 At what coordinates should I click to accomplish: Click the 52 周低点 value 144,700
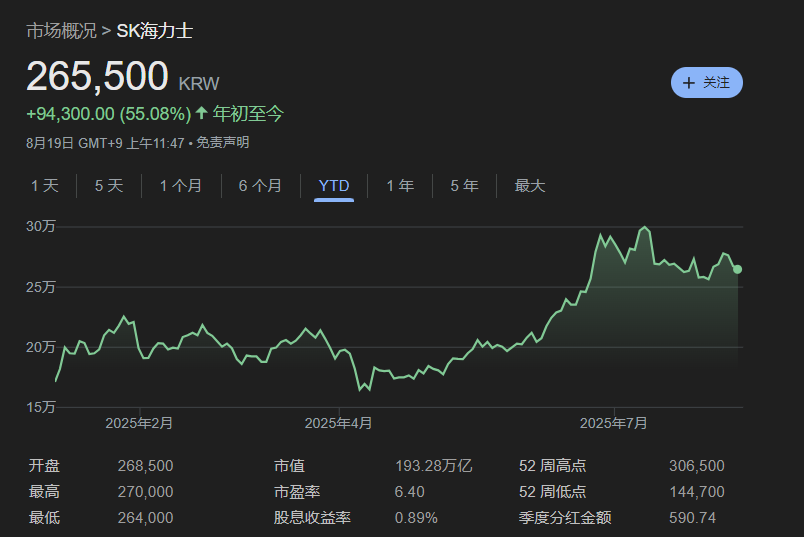click(697, 492)
